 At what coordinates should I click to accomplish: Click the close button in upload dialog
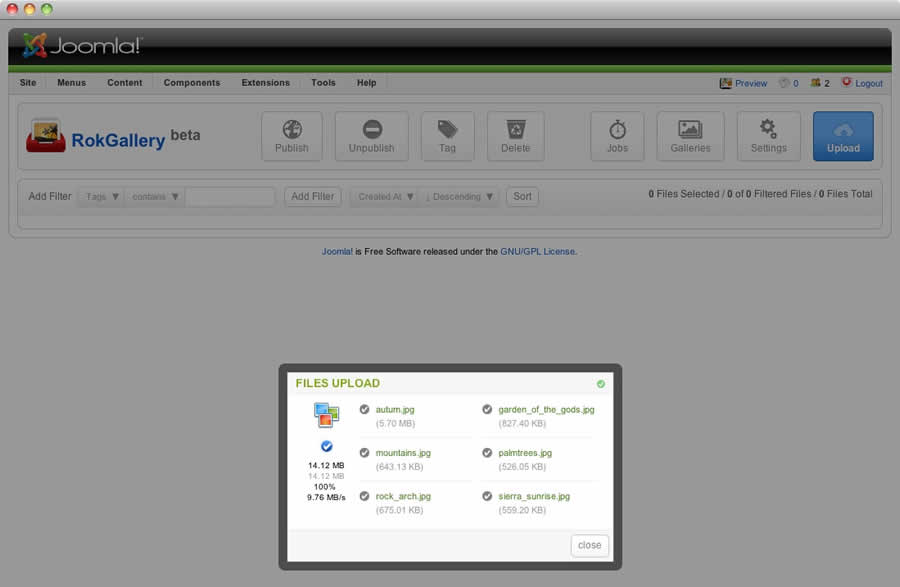click(590, 545)
